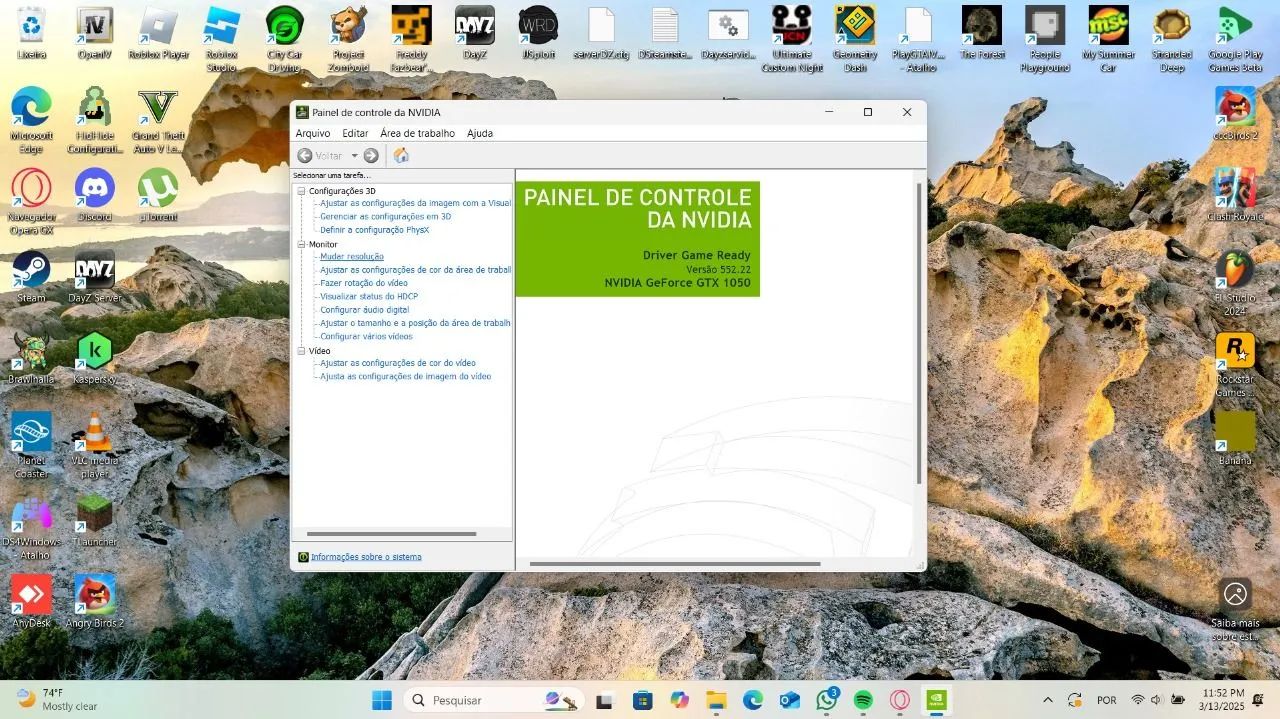Click the forward arrow navigation button

pos(371,155)
